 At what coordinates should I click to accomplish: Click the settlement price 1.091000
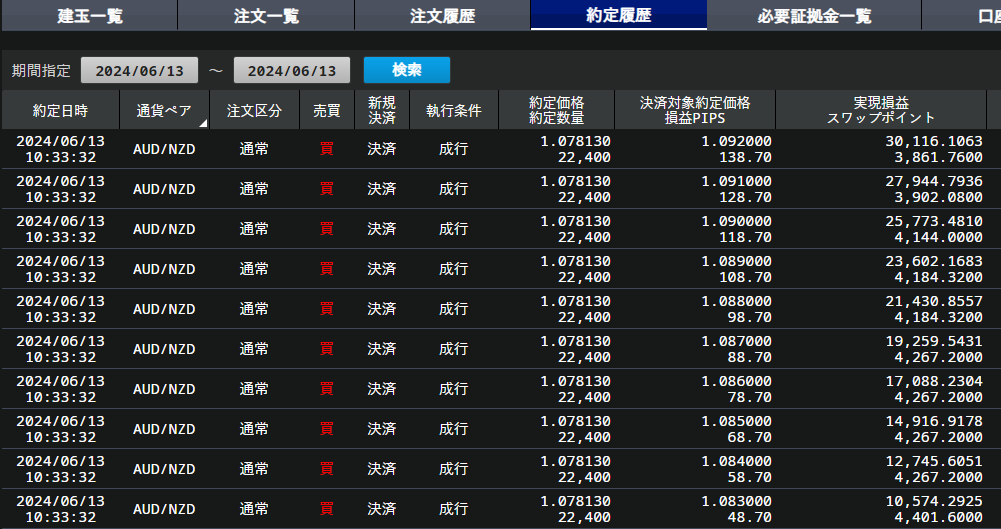(736, 181)
